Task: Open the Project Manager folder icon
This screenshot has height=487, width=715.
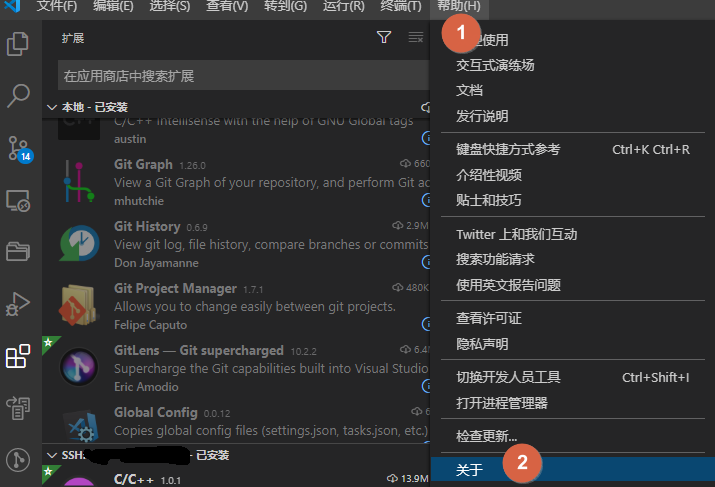Action: (x=18, y=251)
